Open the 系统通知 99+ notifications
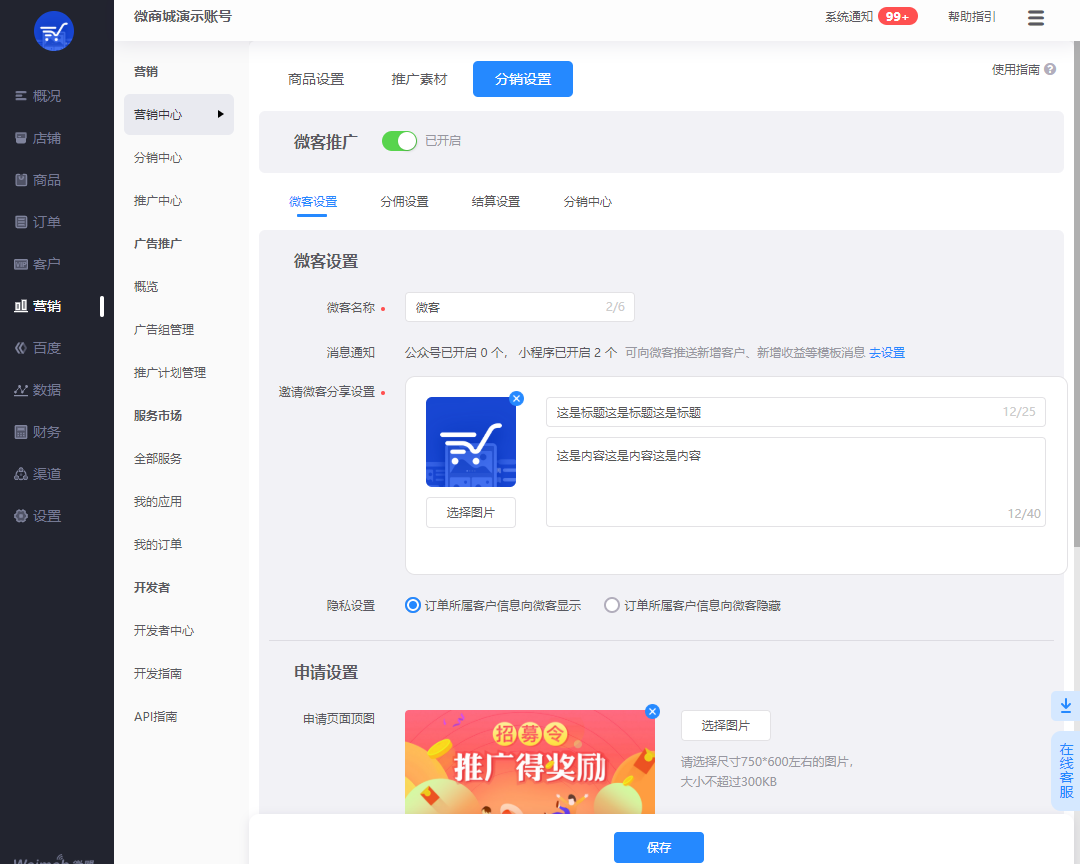This screenshot has width=1080, height=864. pyautogui.click(x=896, y=17)
